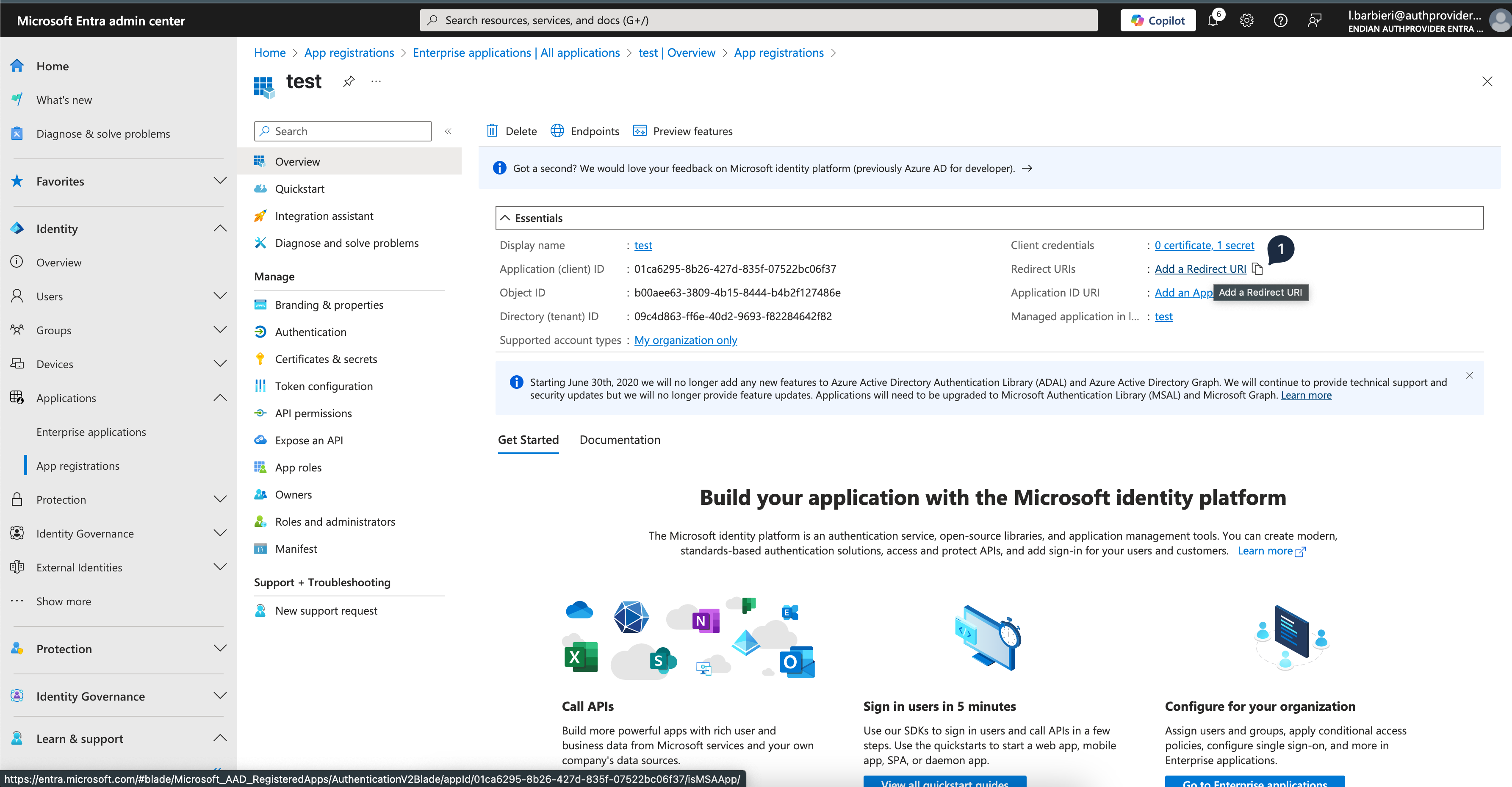Go to Enterprise applications breadcrumb
The image size is (1512, 787).
tap(516, 53)
